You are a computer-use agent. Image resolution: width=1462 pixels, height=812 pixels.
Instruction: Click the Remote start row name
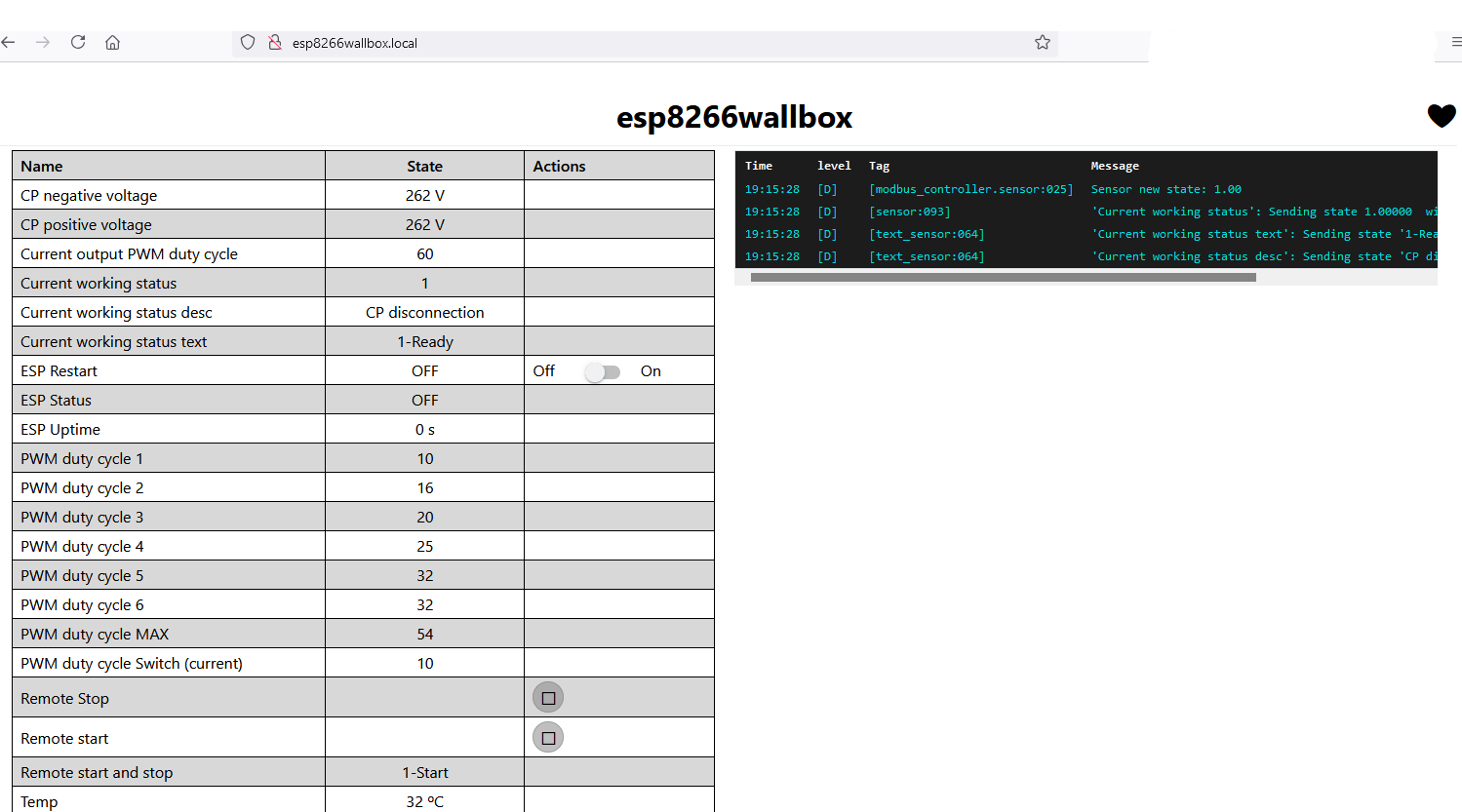point(64,738)
